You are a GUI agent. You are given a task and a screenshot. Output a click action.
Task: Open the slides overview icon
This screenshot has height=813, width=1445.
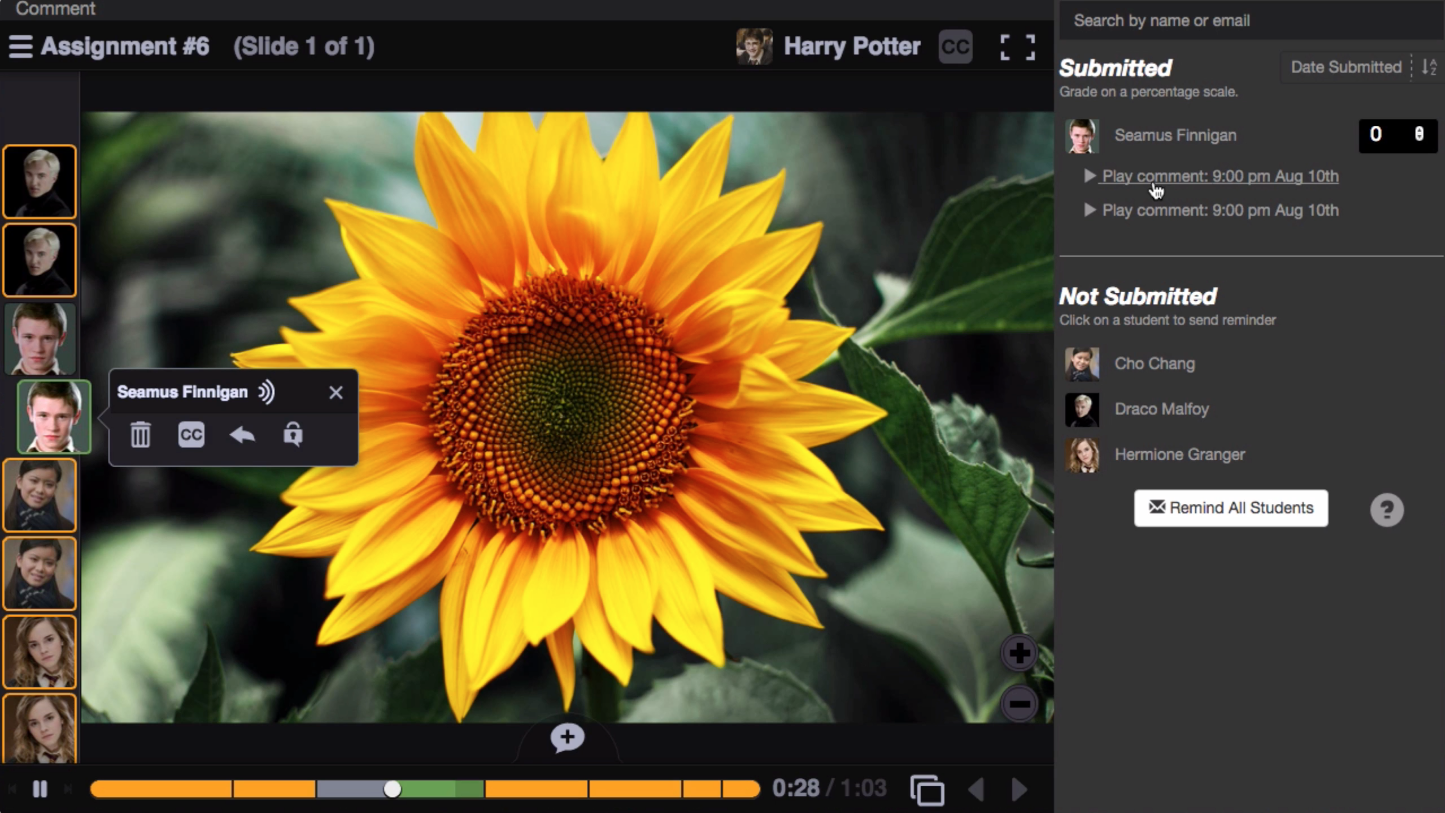point(927,790)
